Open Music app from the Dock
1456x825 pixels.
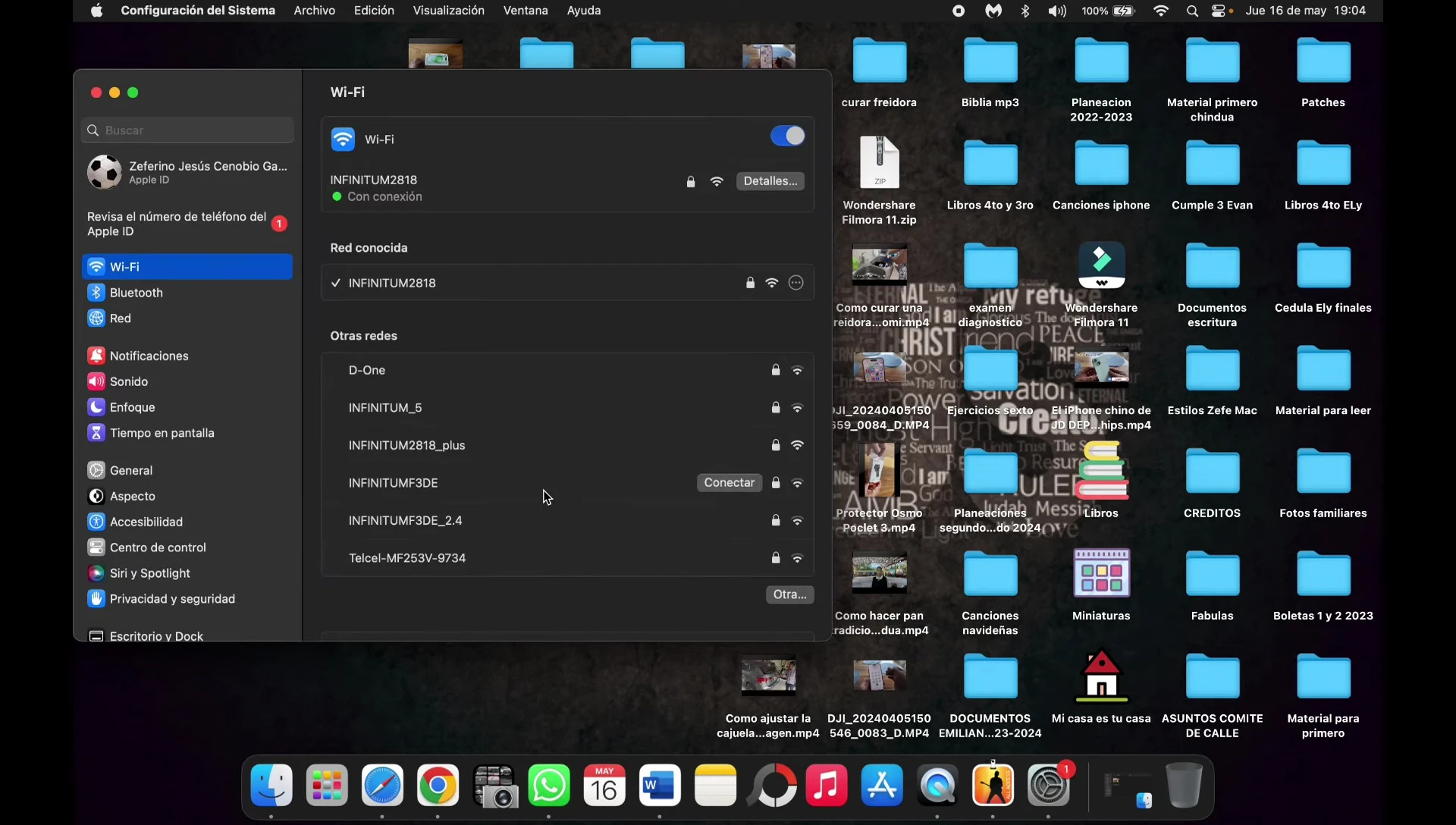pos(827,786)
